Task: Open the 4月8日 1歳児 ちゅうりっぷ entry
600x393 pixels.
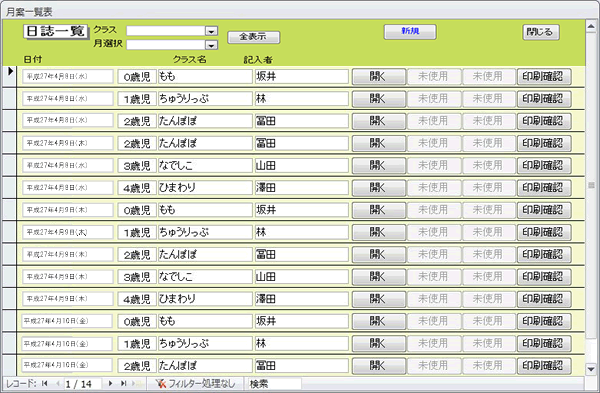Action: point(379,99)
